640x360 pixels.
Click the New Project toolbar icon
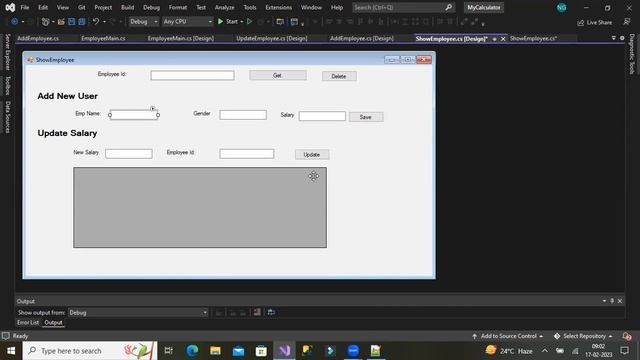[45, 22]
